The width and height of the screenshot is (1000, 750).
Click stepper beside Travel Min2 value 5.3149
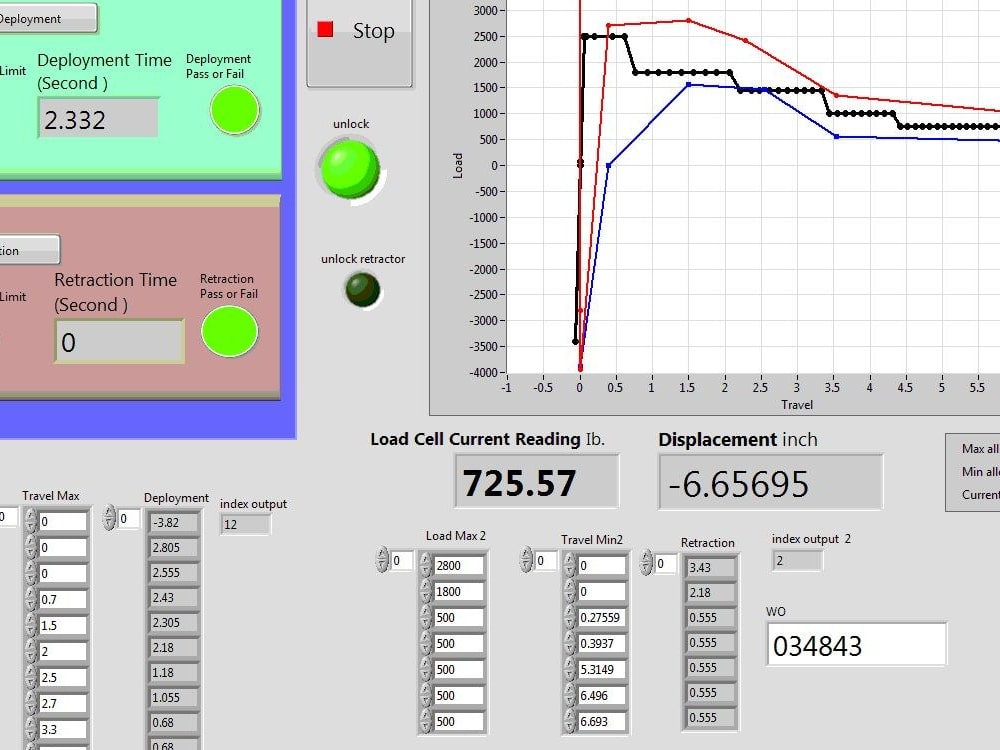pyautogui.click(x=570, y=670)
